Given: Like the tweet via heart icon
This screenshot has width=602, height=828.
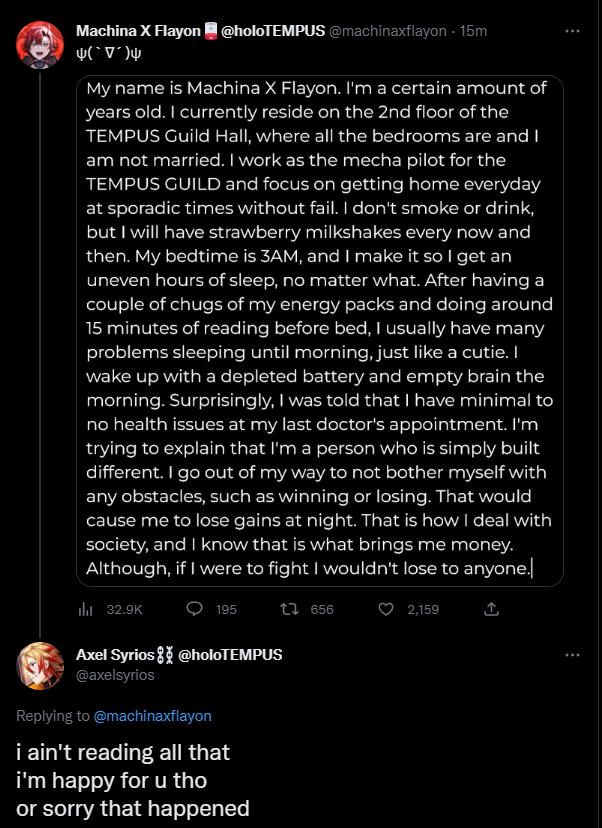Looking at the screenshot, I should point(386,608).
